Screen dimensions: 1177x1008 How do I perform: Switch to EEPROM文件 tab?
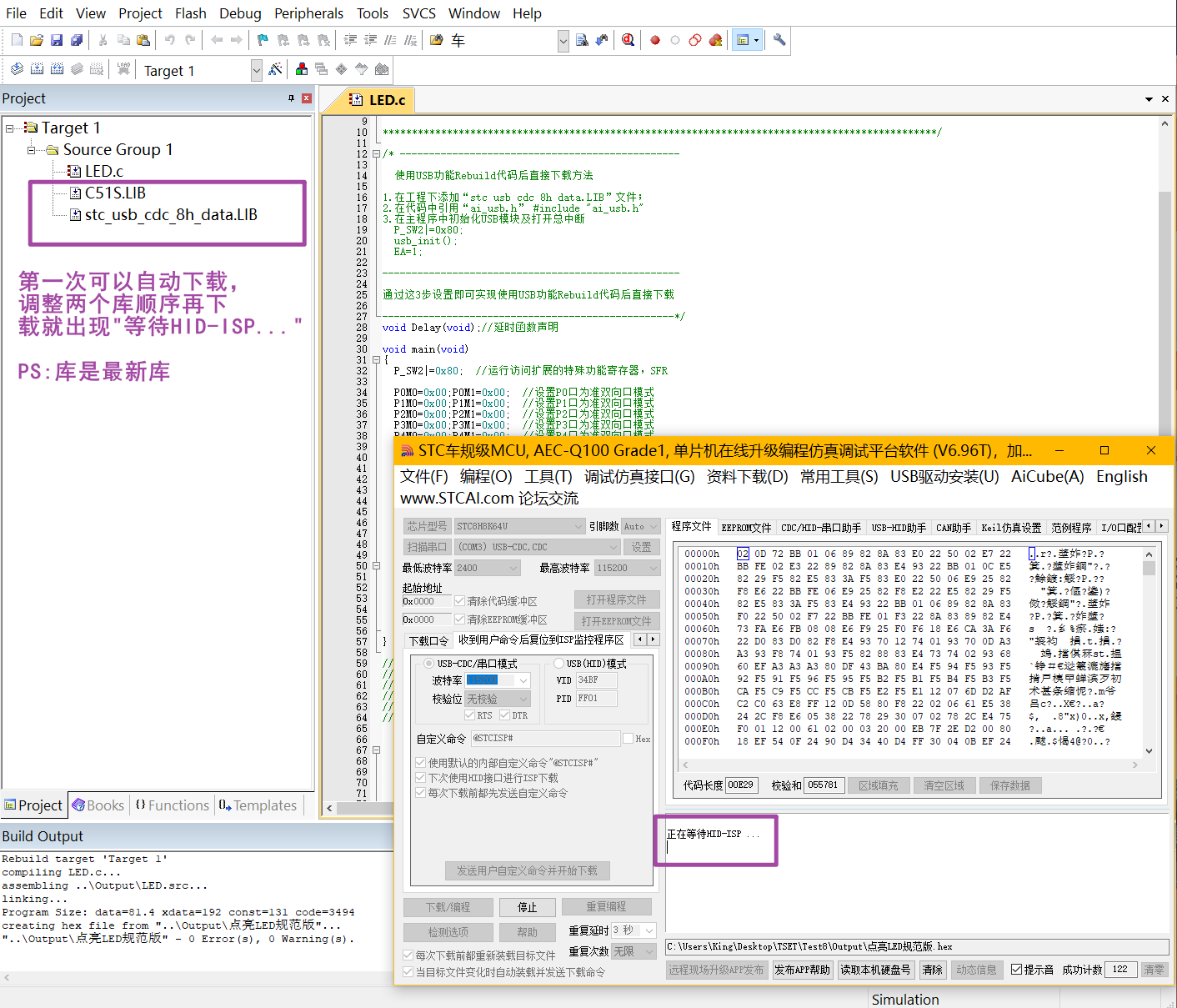(746, 528)
